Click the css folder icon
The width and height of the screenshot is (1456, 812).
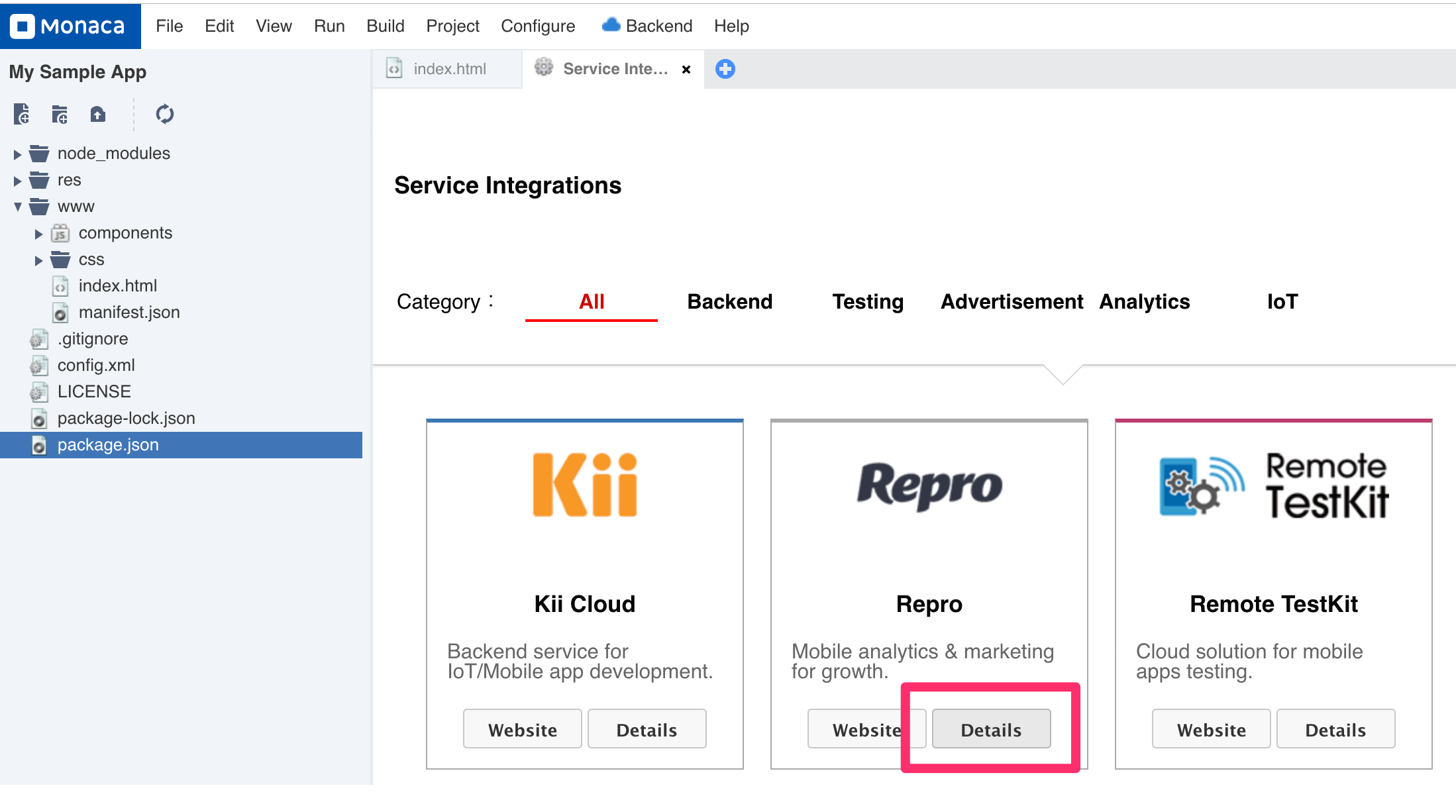coord(60,260)
